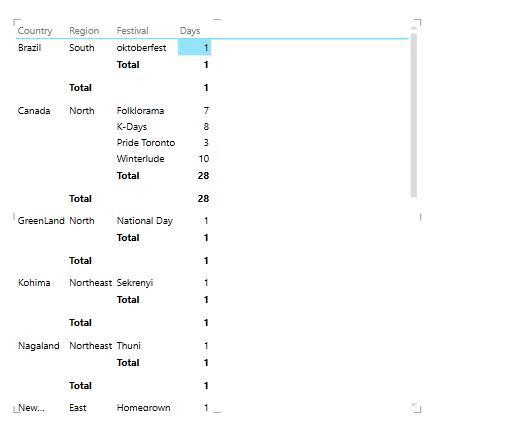
Task: Click the scroll up arrow
Action: pos(414,28)
